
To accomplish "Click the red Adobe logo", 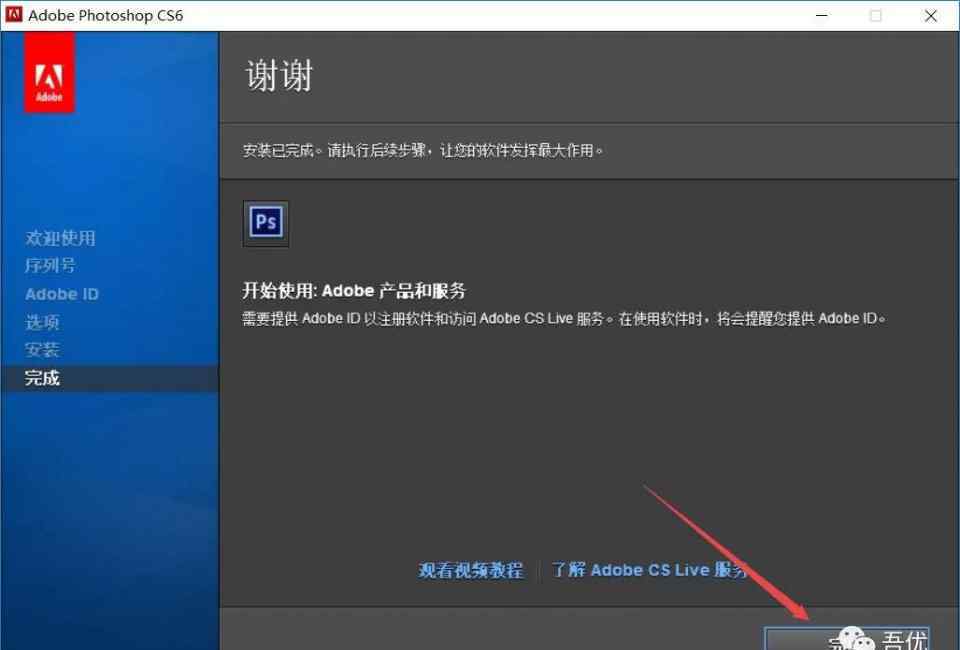I will click(x=49, y=73).
